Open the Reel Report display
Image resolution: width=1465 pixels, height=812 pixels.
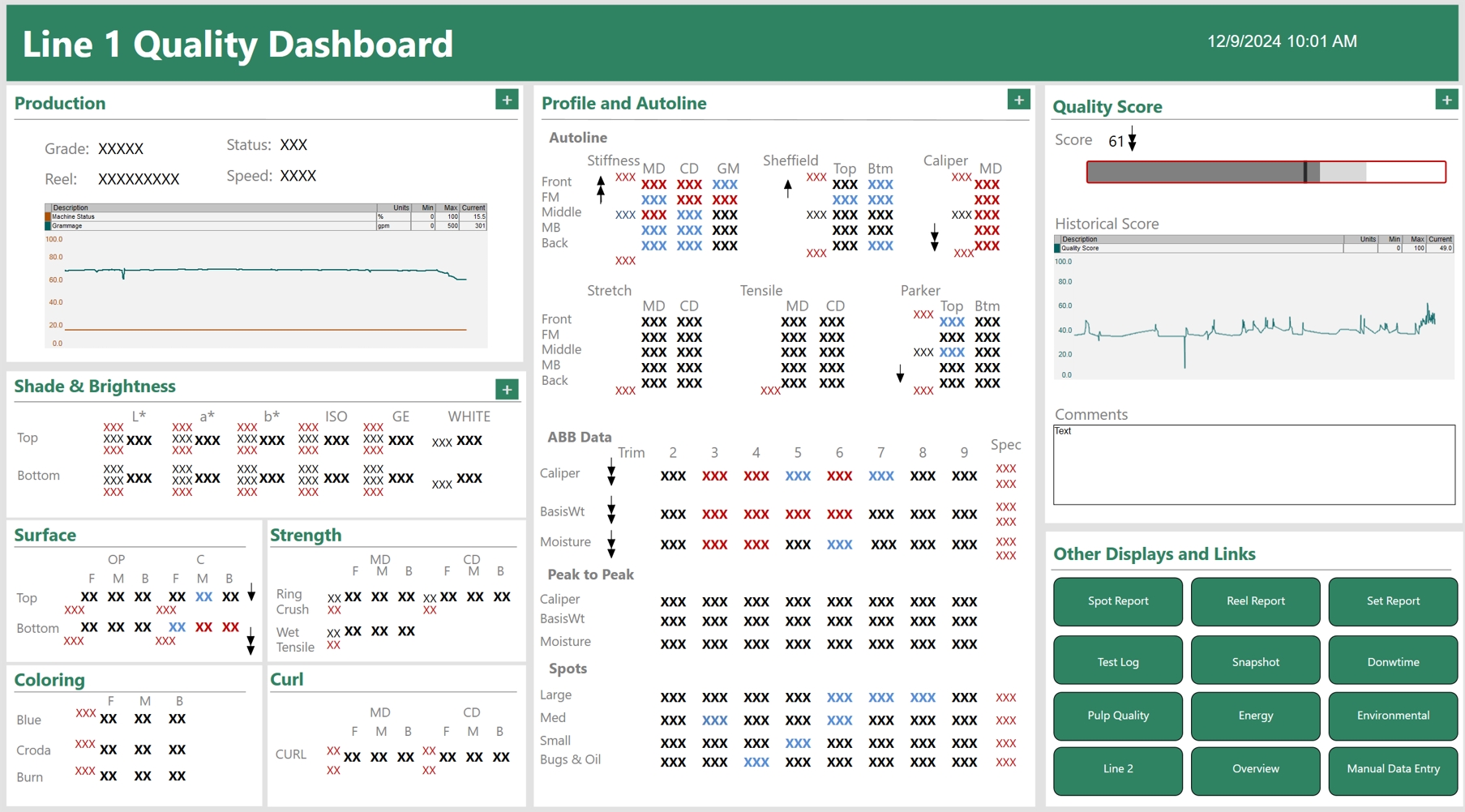[1256, 601]
